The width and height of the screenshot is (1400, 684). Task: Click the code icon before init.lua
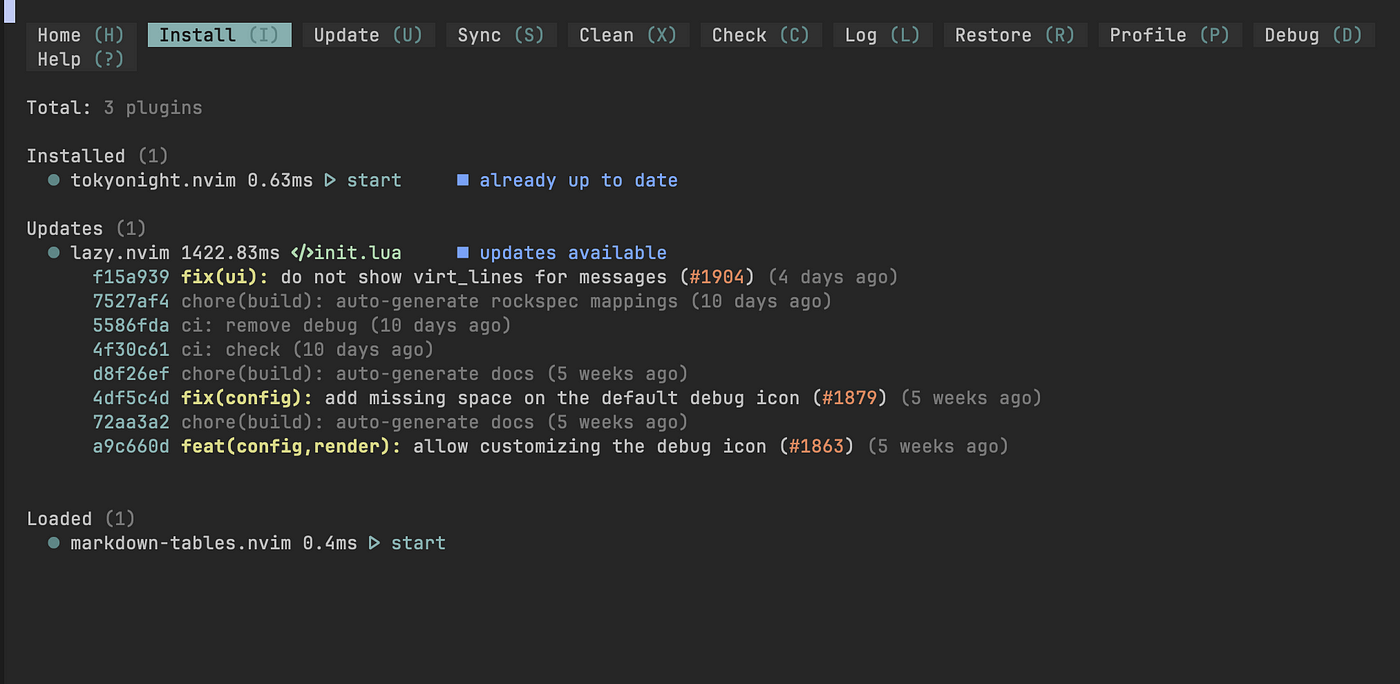pos(302,253)
